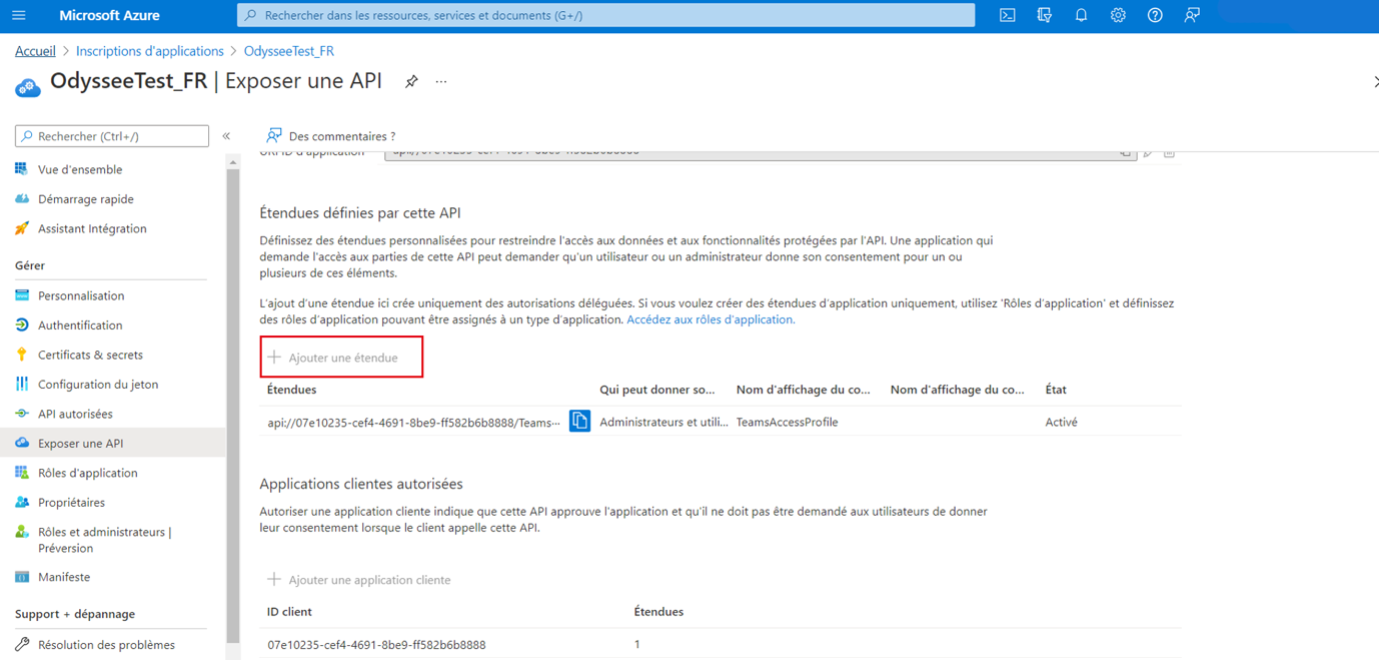Click the Configuration du jeton icon
This screenshot has width=1384, height=660.
pyautogui.click(x=22, y=384)
